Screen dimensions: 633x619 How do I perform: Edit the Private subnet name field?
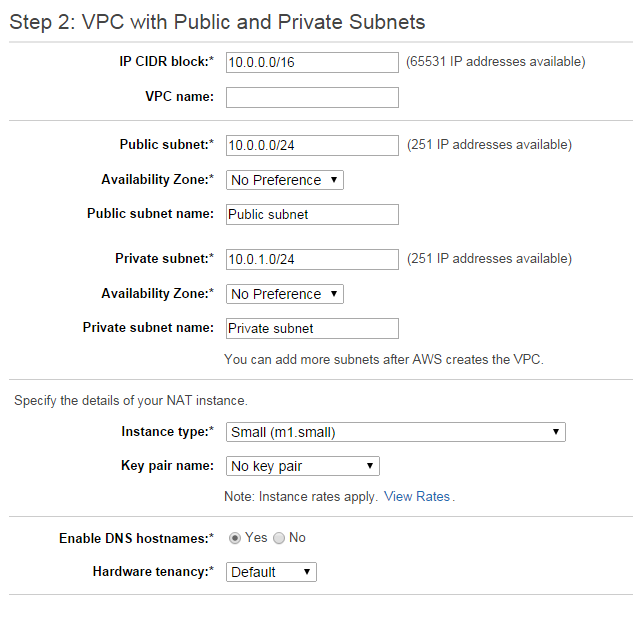(x=312, y=328)
